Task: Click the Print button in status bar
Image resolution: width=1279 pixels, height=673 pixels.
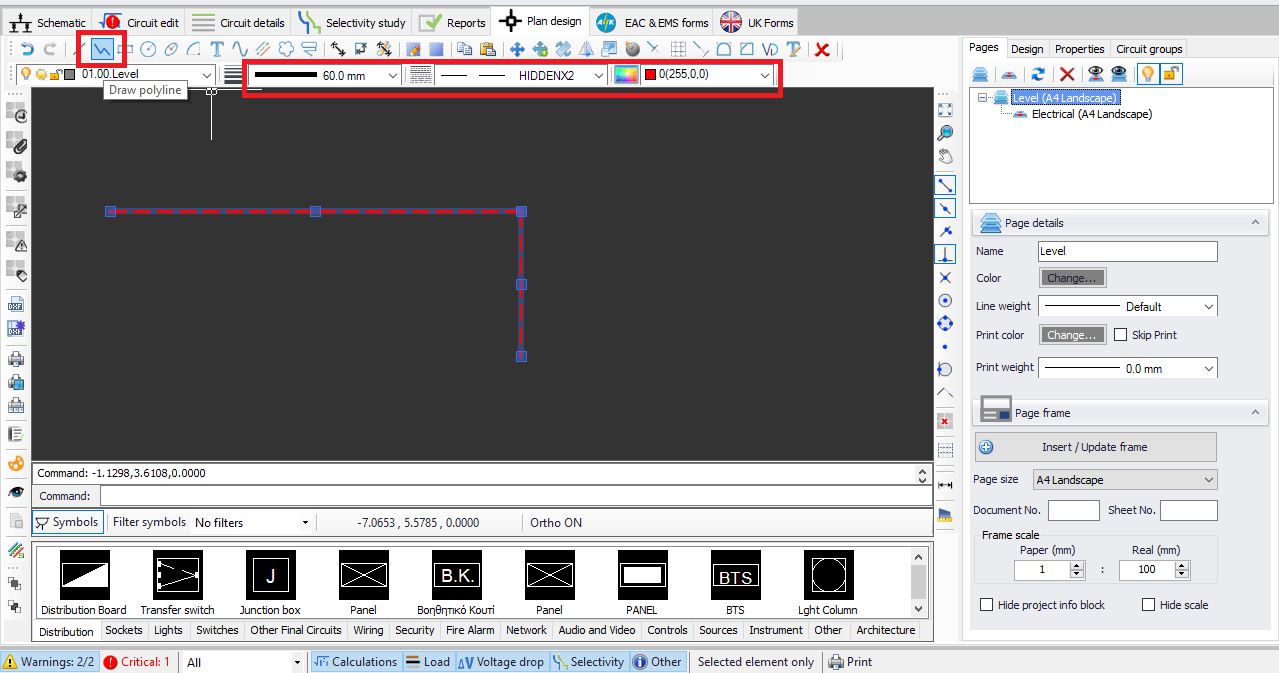Action: [850, 662]
